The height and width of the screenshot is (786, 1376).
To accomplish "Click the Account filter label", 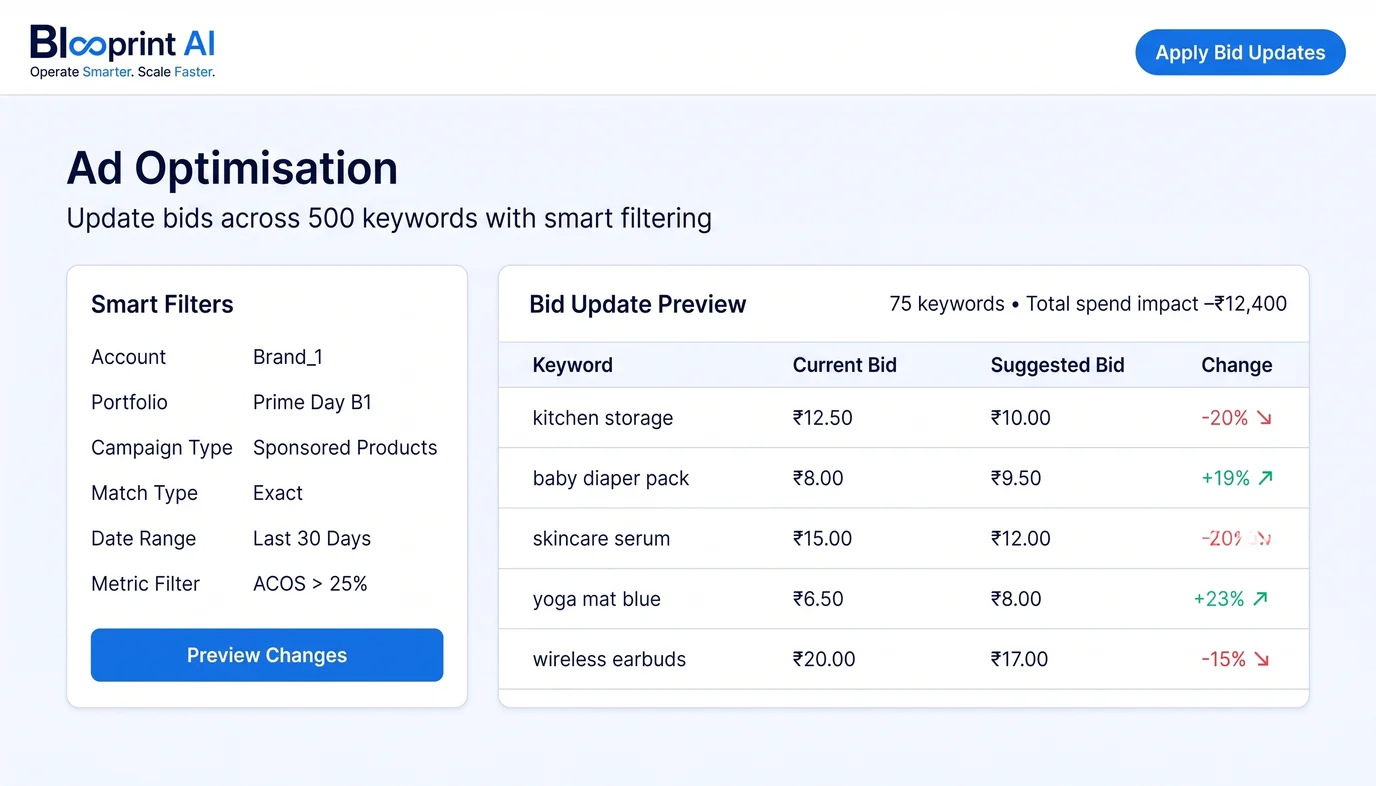I will pos(129,357).
